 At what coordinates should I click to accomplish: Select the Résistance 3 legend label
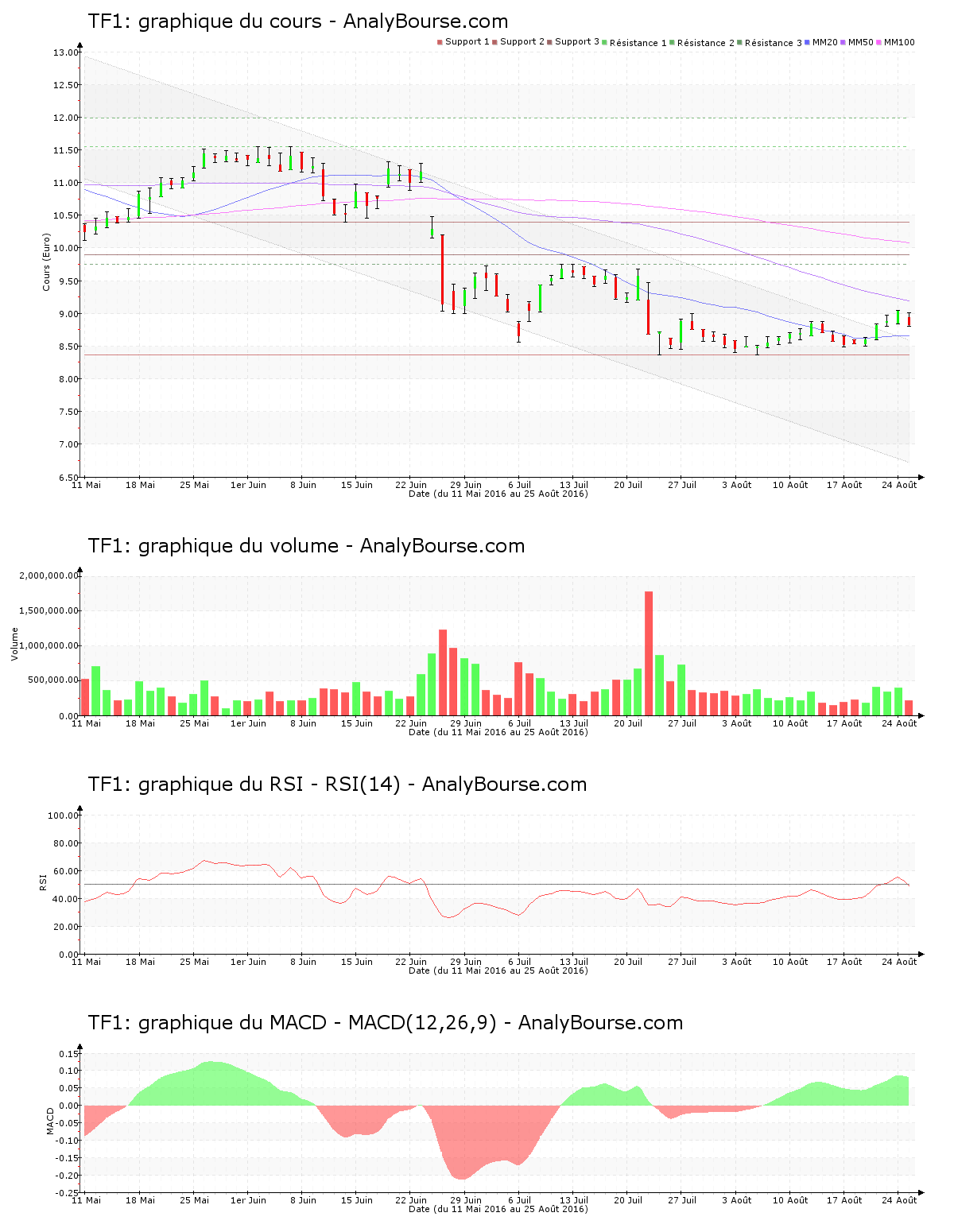[x=774, y=43]
